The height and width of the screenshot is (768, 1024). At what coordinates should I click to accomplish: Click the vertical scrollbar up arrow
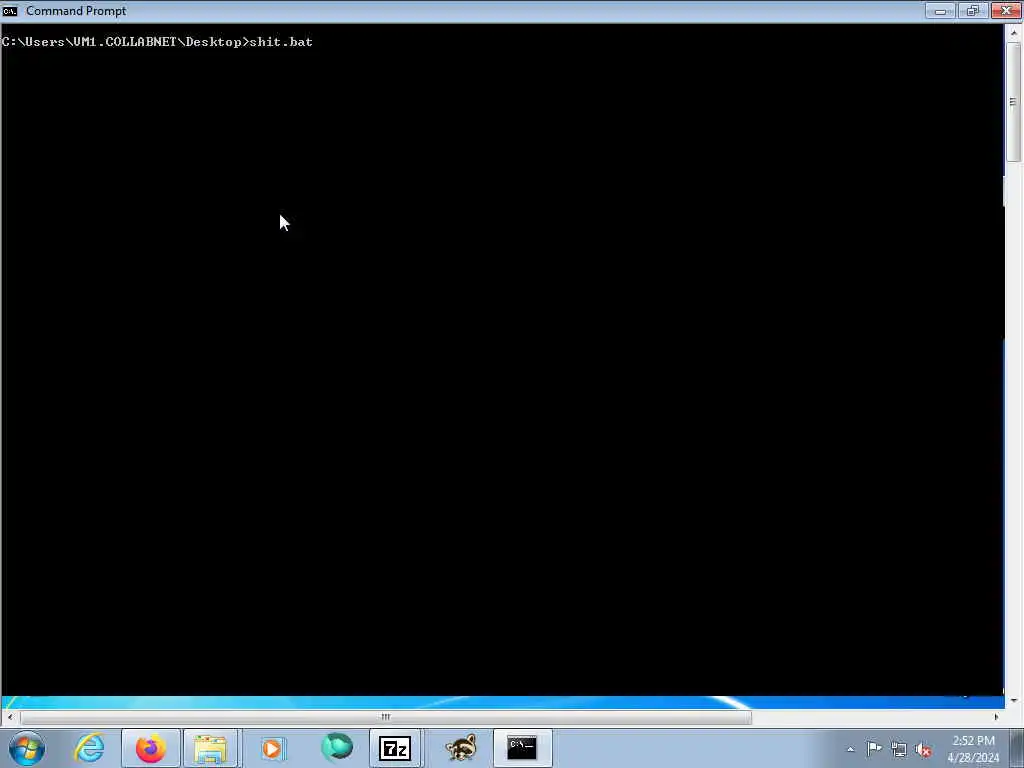tap(1014, 32)
